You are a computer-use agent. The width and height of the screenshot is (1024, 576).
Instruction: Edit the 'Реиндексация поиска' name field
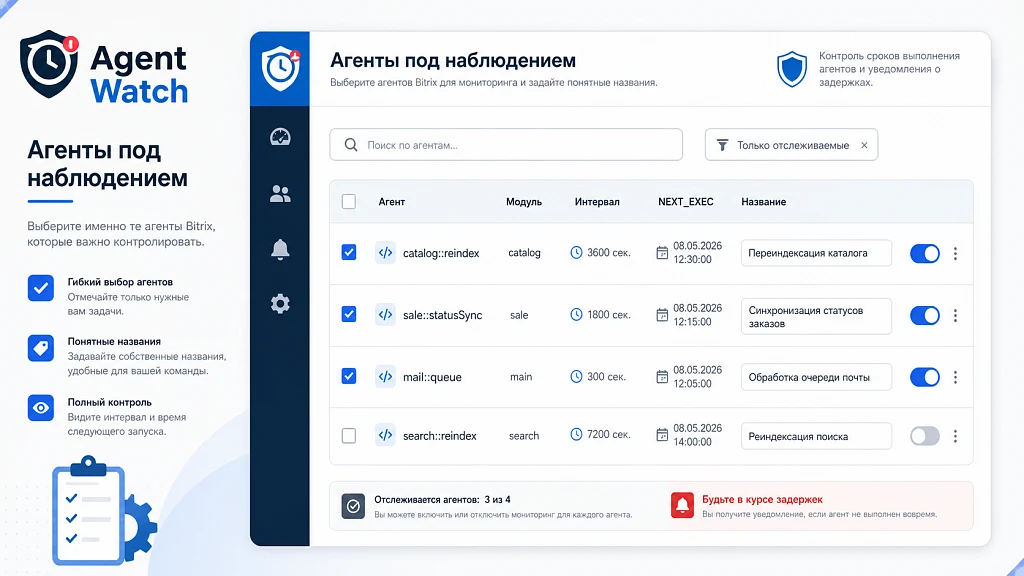coord(816,436)
